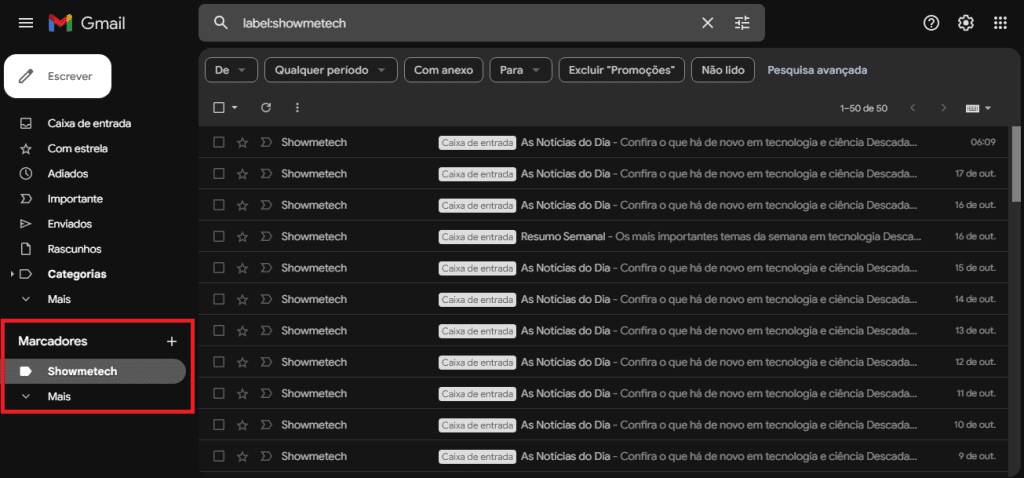The image size is (1024, 478).
Task: Mark the 14 de out. email important
Action: pyautogui.click(x=265, y=299)
